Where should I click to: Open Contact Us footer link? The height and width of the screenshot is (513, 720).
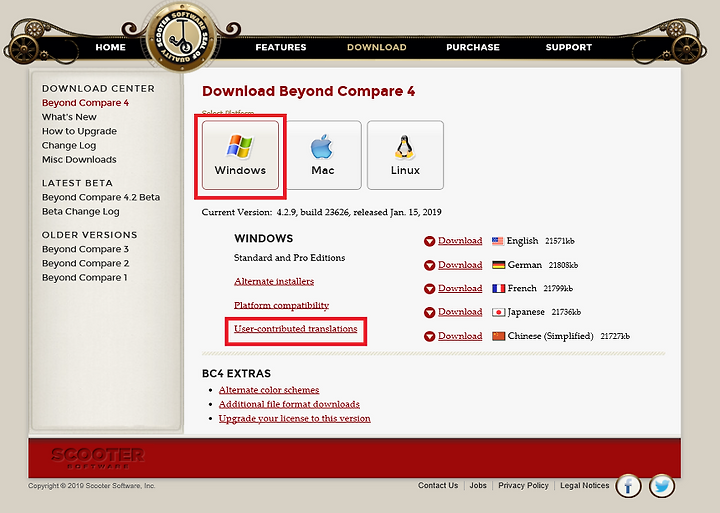(438, 485)
